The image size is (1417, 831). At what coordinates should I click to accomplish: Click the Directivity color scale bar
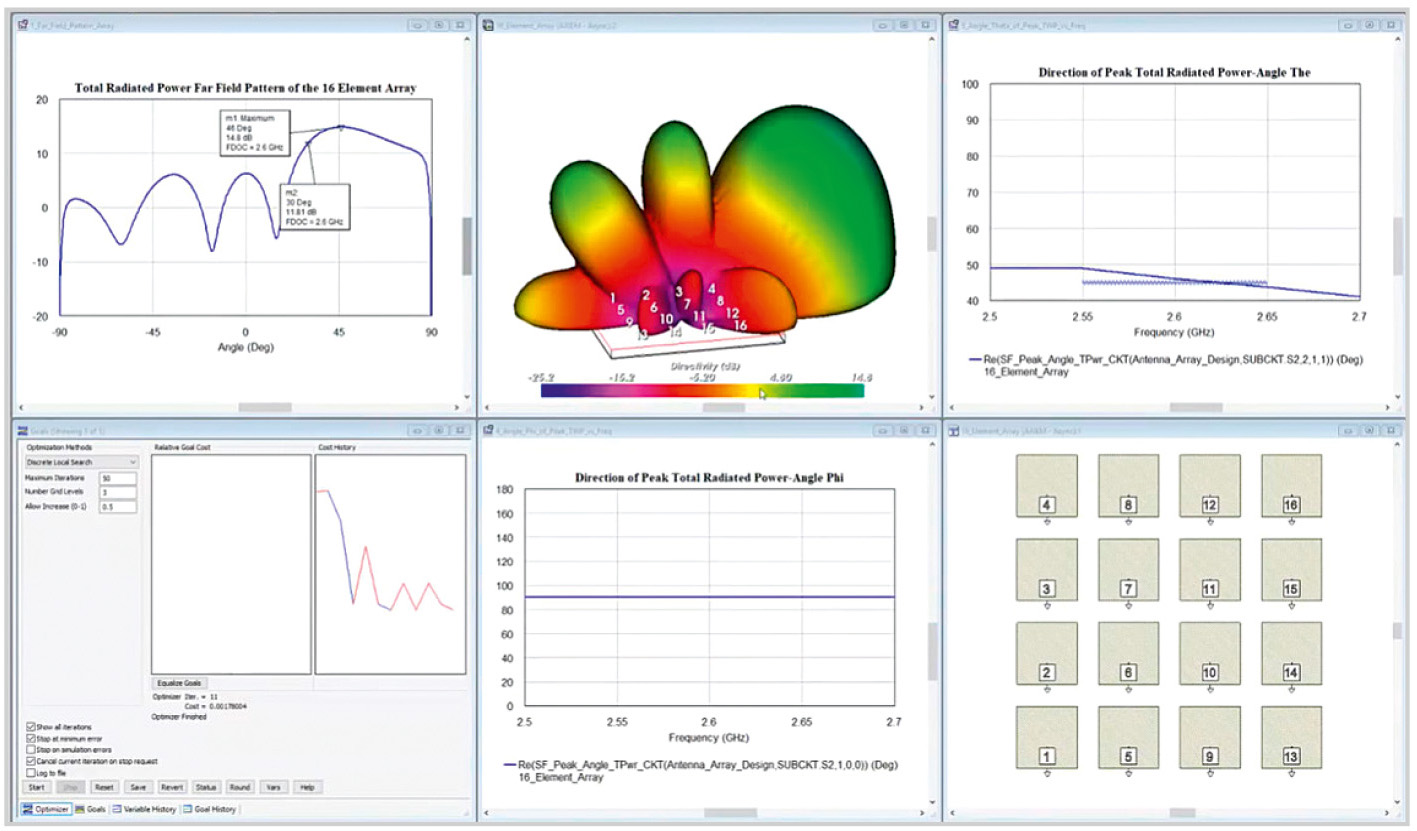pyautogui.click(x=701, y=391)
